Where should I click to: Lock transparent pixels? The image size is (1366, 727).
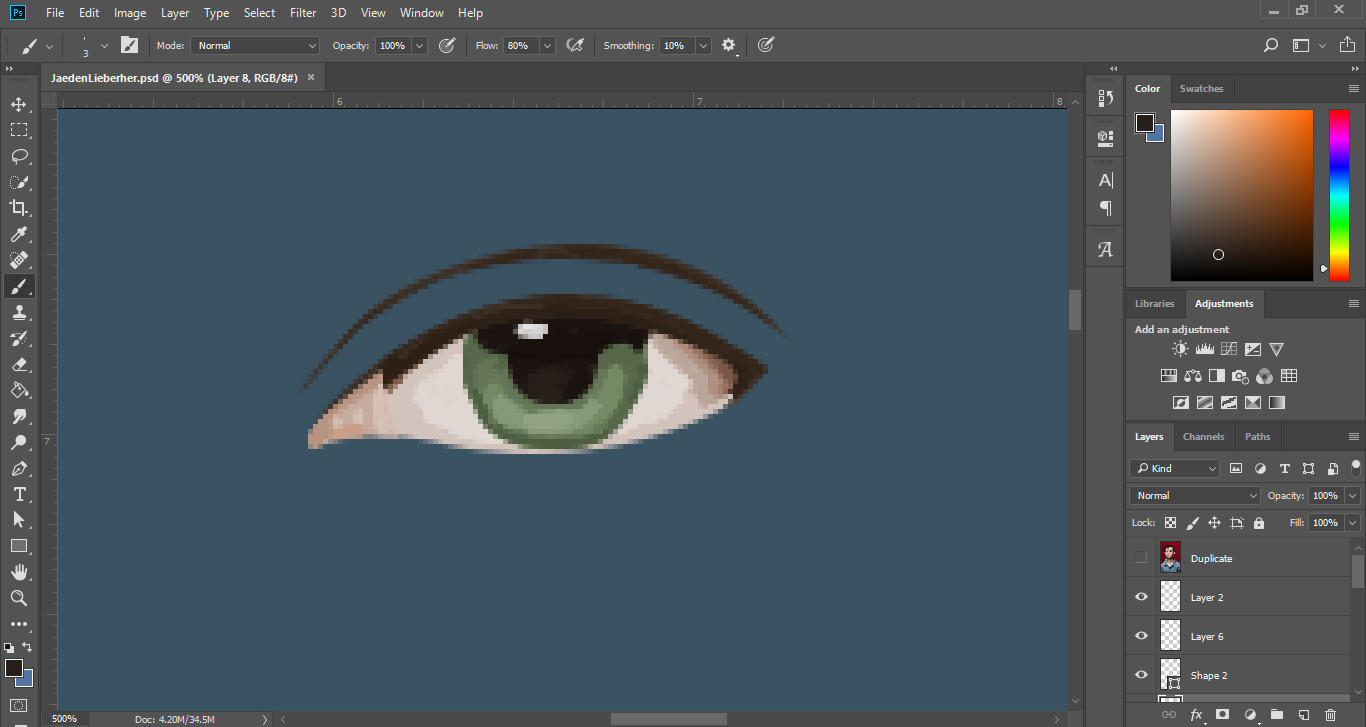[1170, 523]
